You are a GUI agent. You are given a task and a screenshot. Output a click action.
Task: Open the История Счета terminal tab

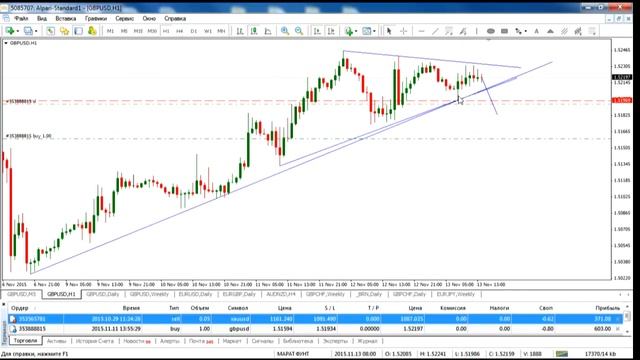tap(95, 341)
